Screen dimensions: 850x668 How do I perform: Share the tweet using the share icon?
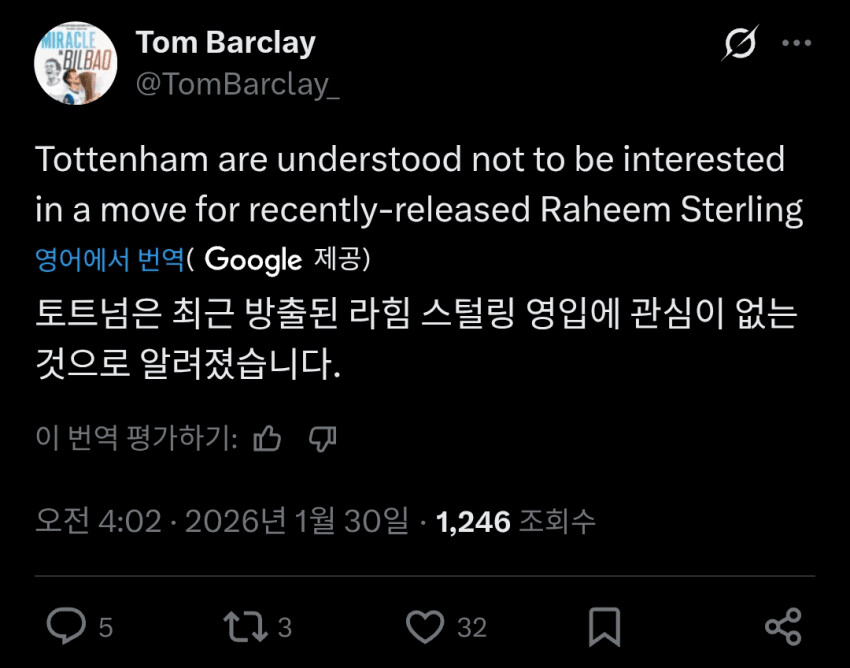[x=783, y=627]
